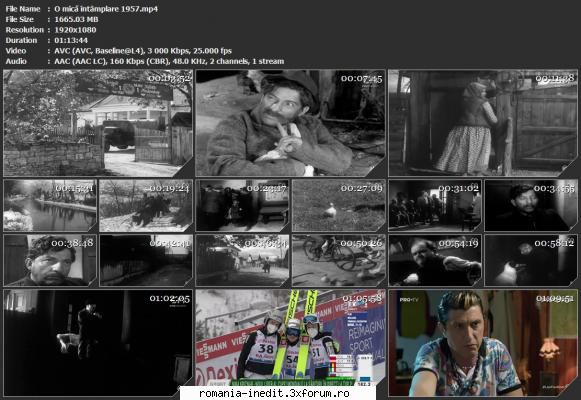581x400 pixels.
Task: Open the 00:38:48 close-up thumbnail of frowning man
Action: (50, 260)
